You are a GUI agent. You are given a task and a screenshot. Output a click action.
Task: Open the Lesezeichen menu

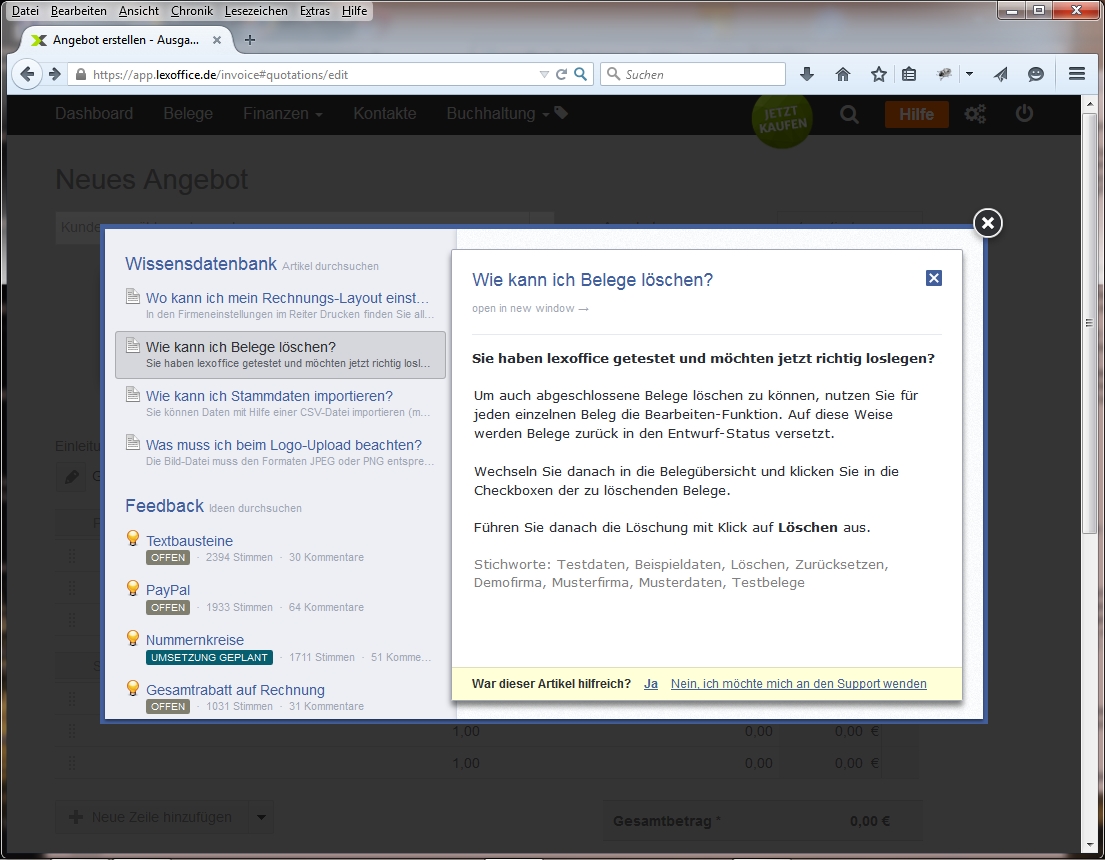256,11
